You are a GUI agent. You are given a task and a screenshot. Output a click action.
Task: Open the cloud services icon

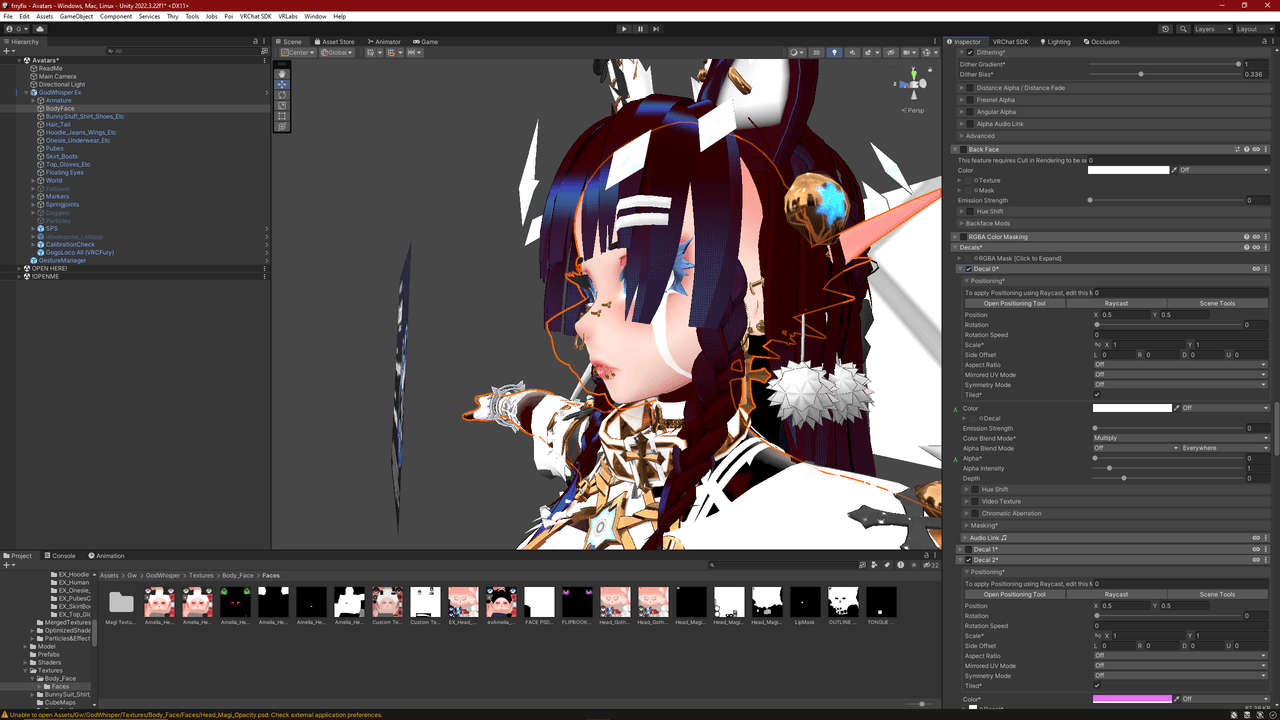(40, 29)
